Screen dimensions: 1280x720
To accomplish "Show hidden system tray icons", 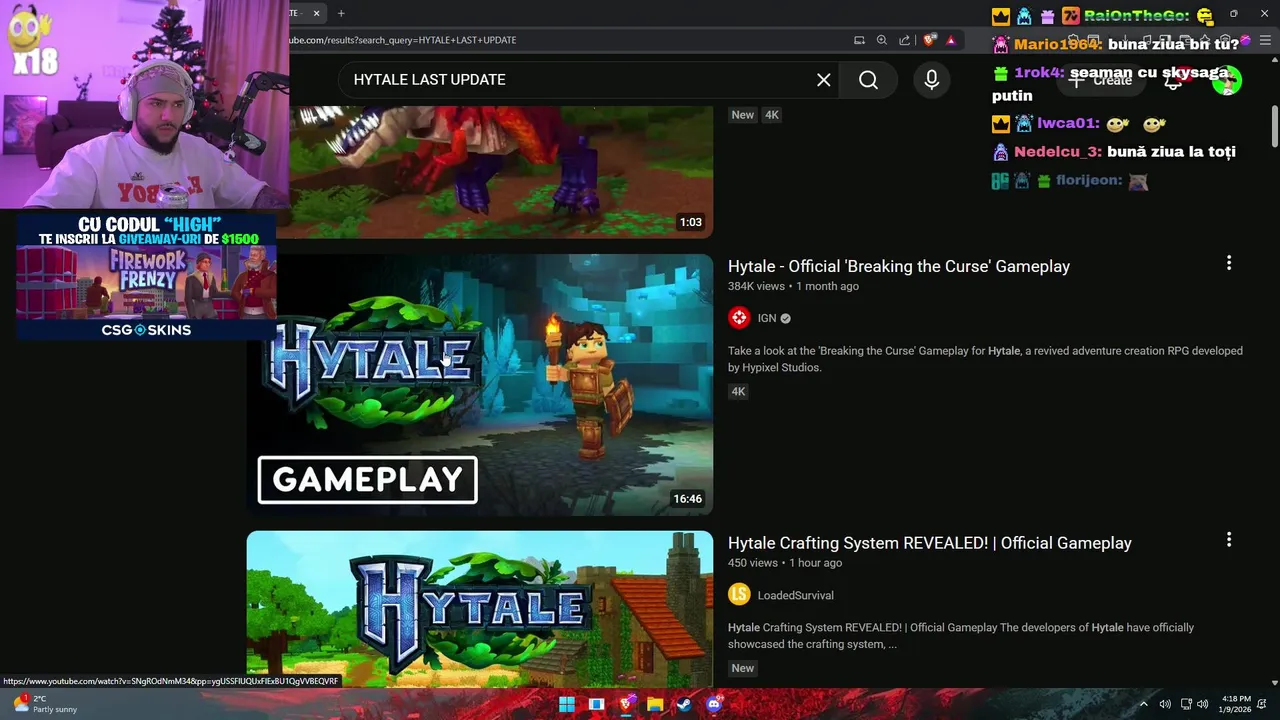I will [1143, 704].
